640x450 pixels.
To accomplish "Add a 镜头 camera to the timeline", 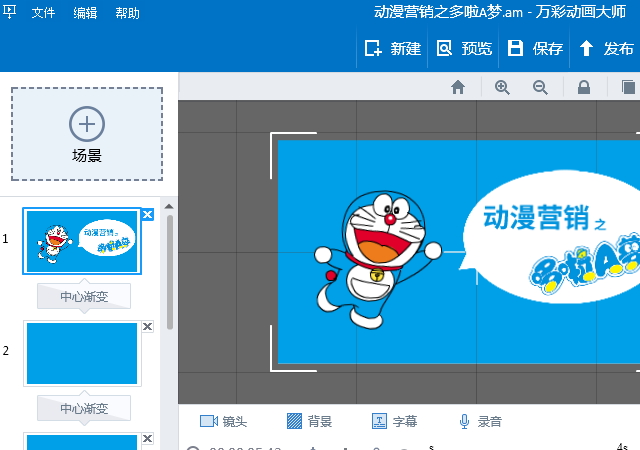I will (x=223, y=422).
